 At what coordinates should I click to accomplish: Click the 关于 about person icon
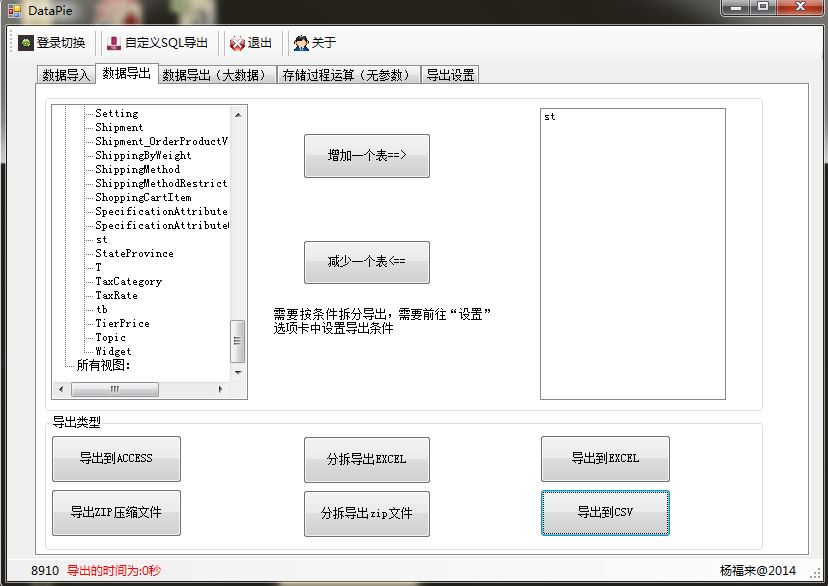click(x=301, y=43)
